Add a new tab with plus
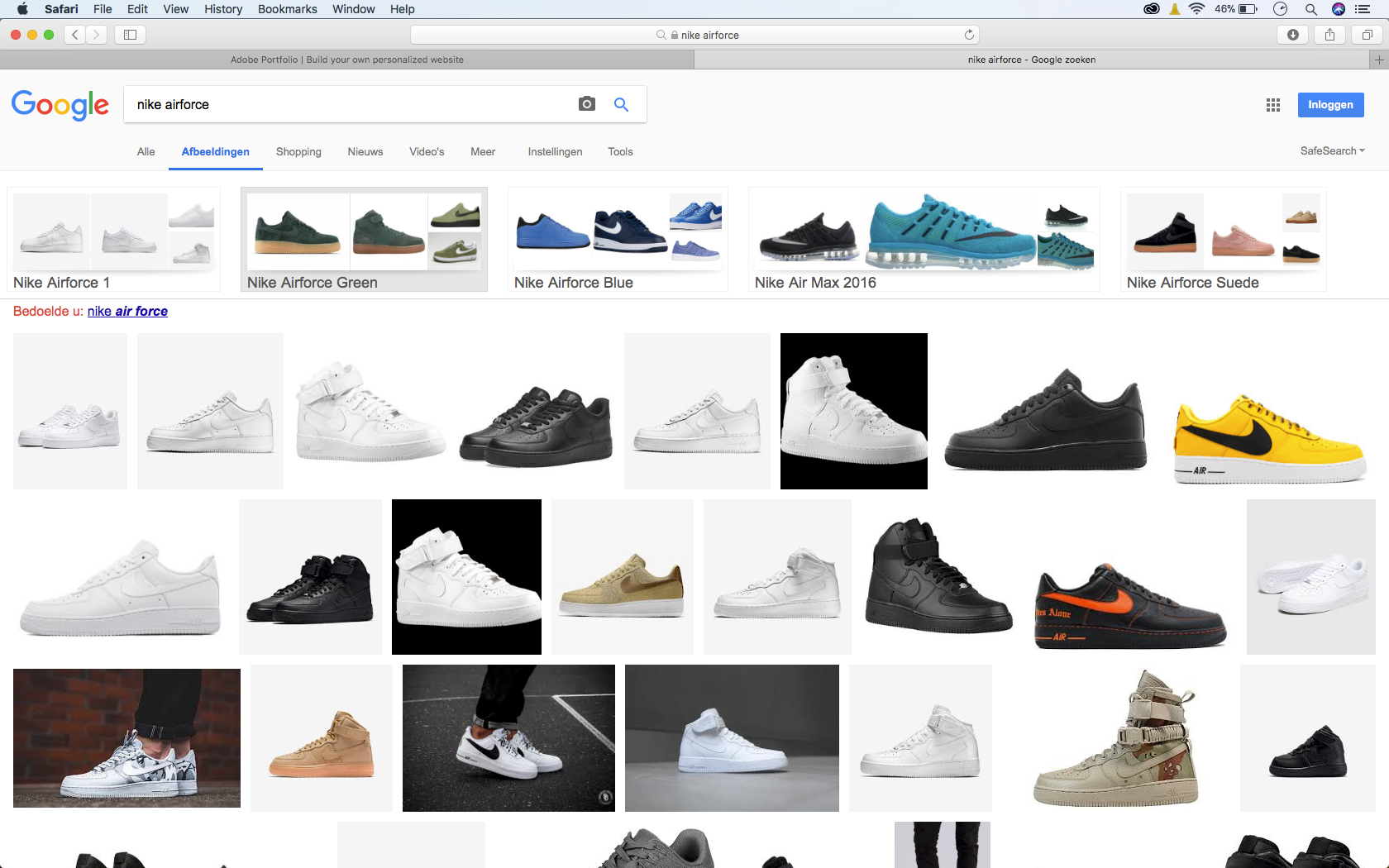 [x=1379, y=60]
